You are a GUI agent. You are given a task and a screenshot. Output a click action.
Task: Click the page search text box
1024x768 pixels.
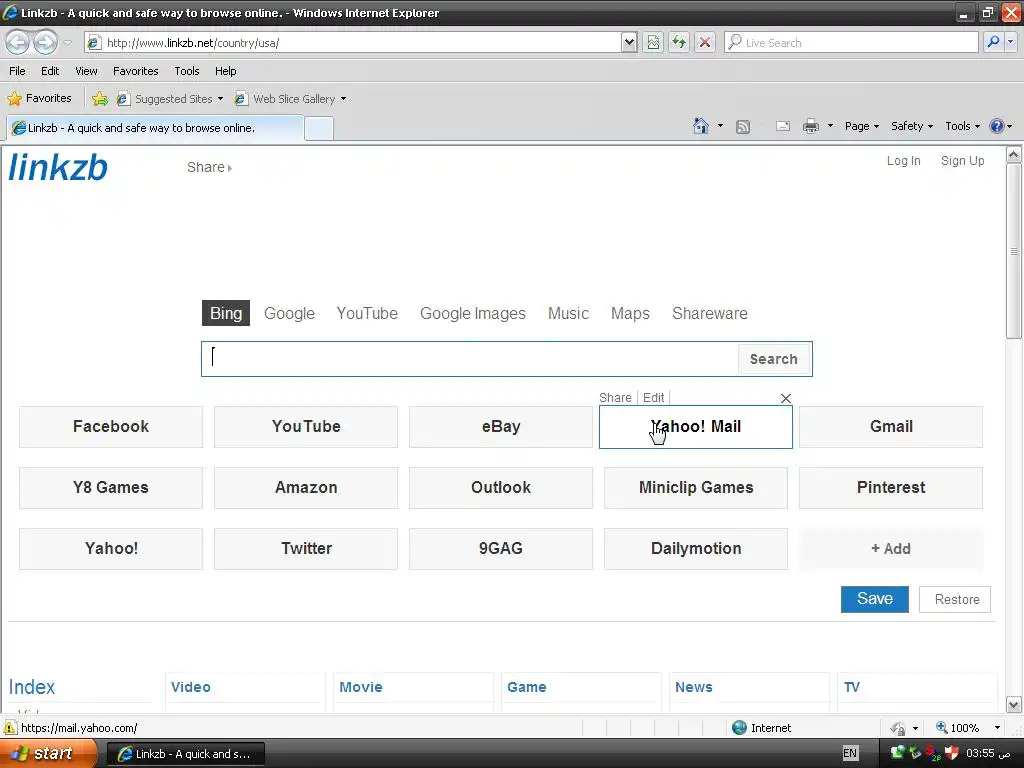click(x=470, y=359)
